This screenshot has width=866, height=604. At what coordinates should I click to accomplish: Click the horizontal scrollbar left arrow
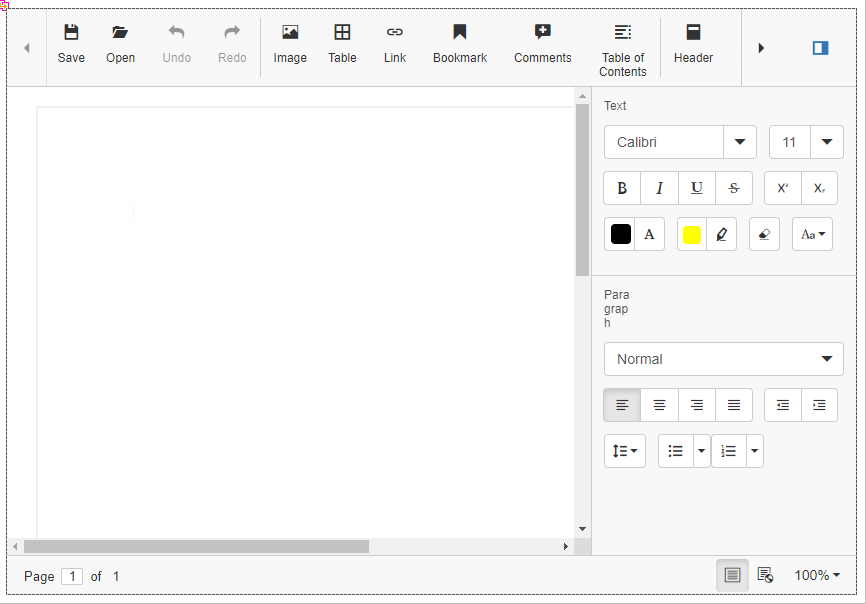15,547
